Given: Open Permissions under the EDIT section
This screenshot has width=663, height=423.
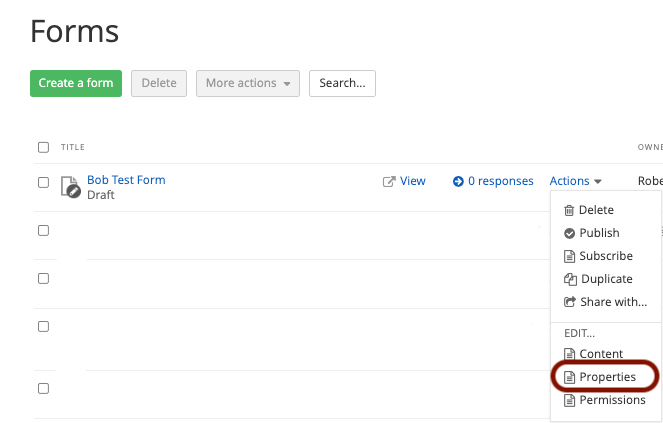Looking at the screenshot, I should coord(605,400).
